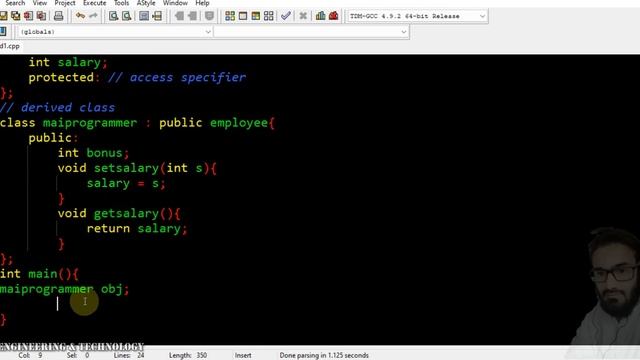This screenshot has height=360, width=640.
Task: Click the 'int bonus;' code line
Action: point(93,153)
